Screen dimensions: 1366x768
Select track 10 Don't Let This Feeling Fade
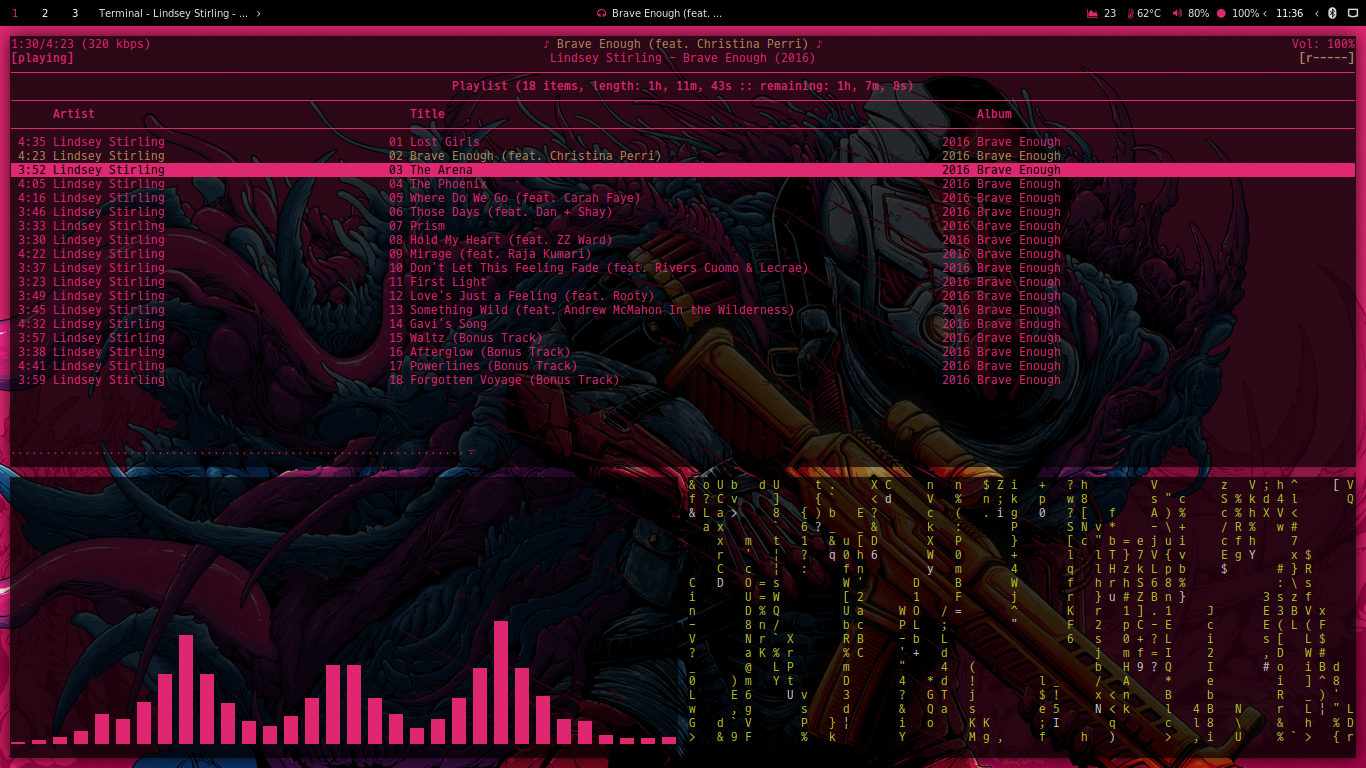coord(683,268)
